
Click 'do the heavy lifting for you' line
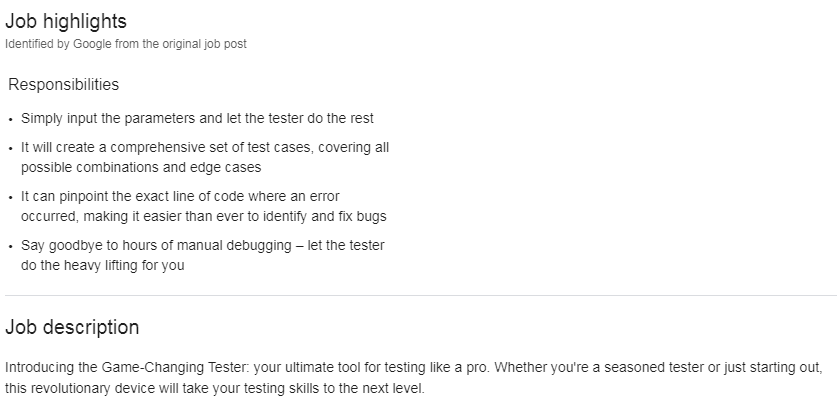(x=102, y=265)
